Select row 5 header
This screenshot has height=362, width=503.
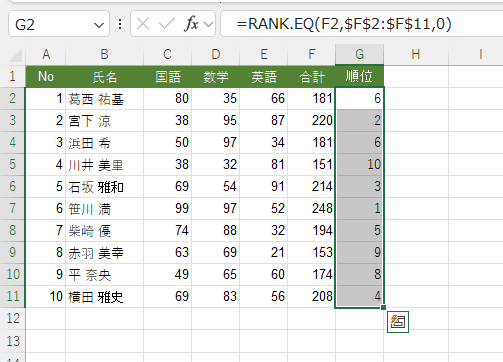(12, 164)
